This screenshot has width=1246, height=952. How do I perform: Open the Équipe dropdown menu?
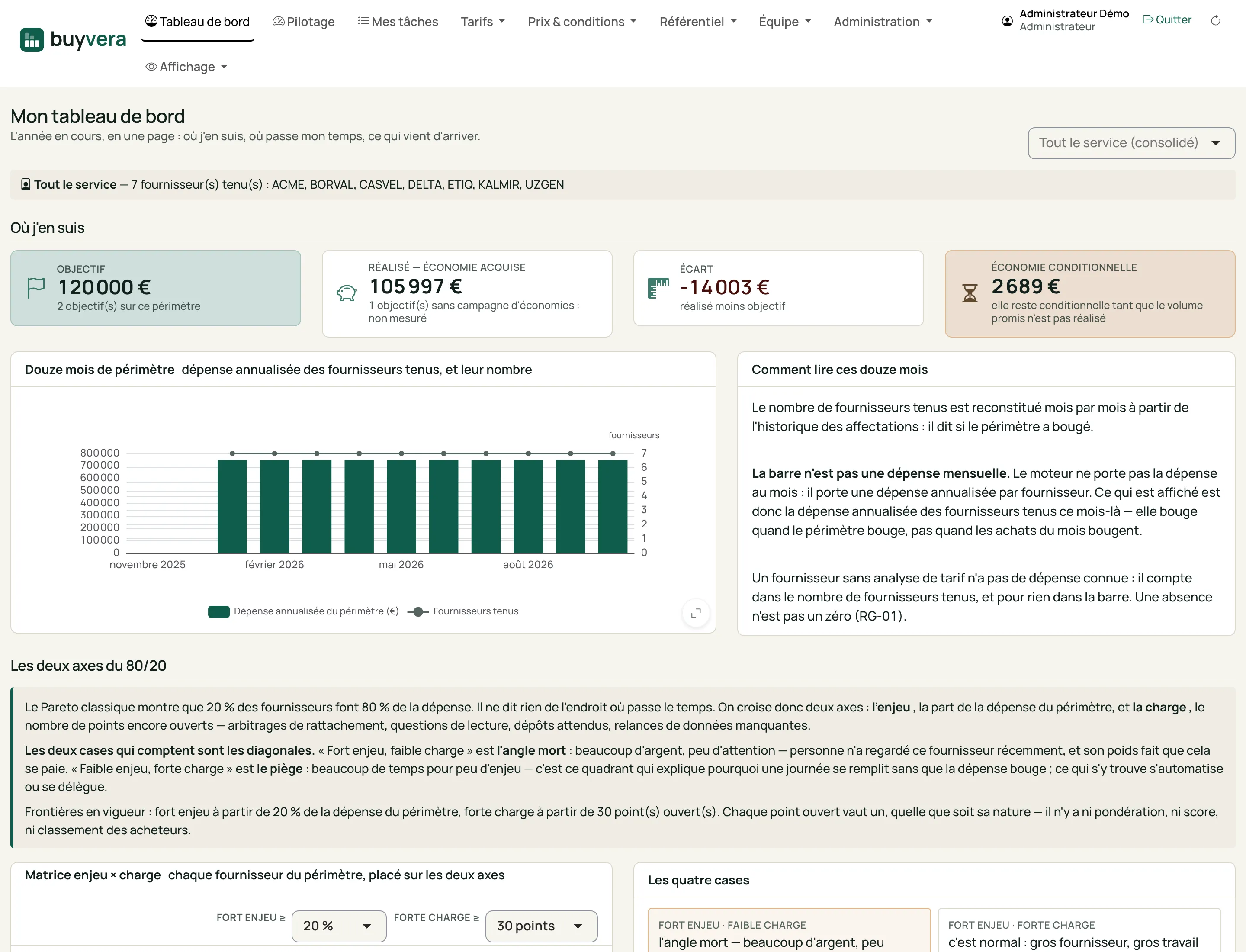point(785,22)
